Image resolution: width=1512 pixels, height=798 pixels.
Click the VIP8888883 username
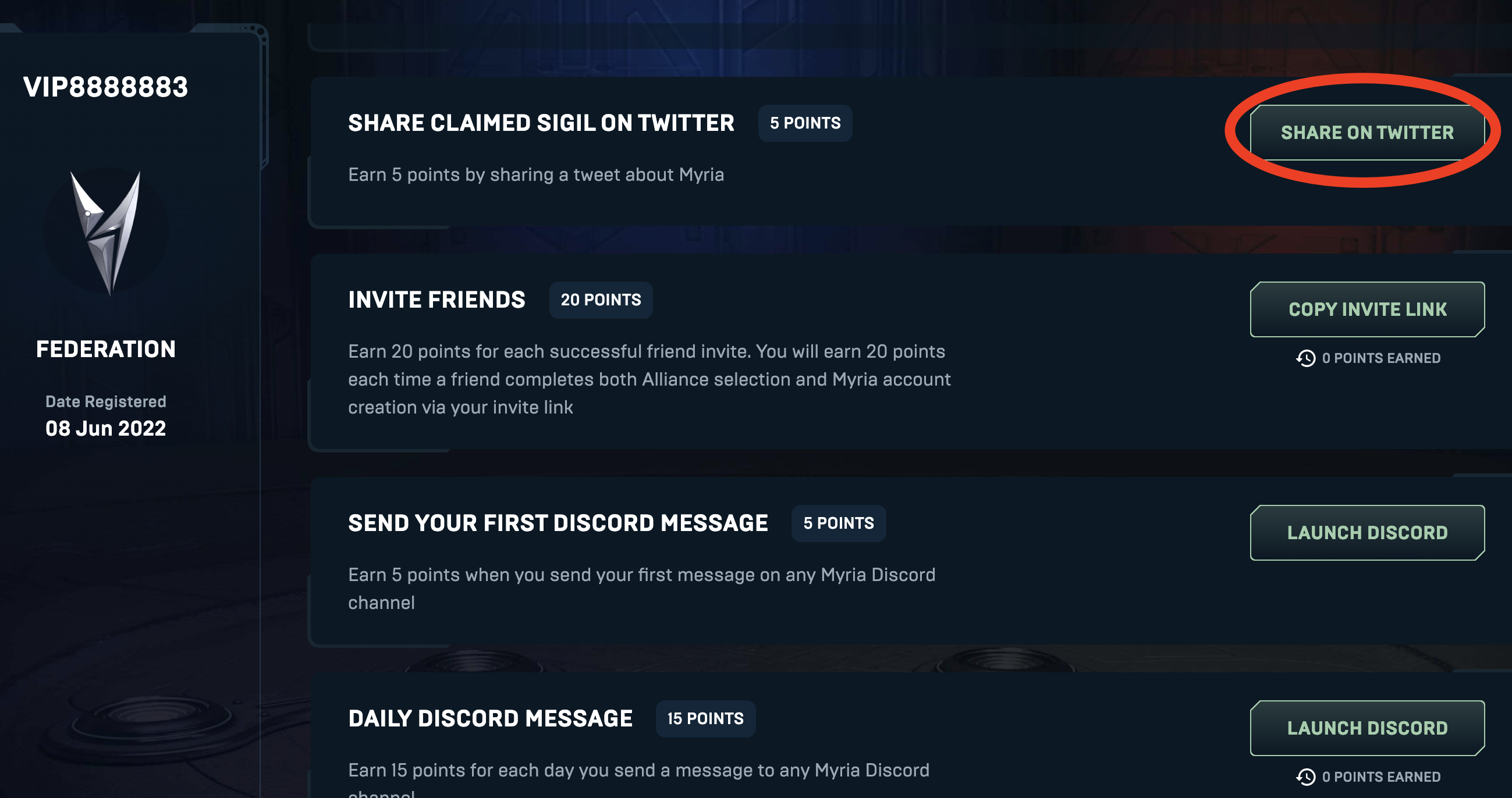pos(106,87)
